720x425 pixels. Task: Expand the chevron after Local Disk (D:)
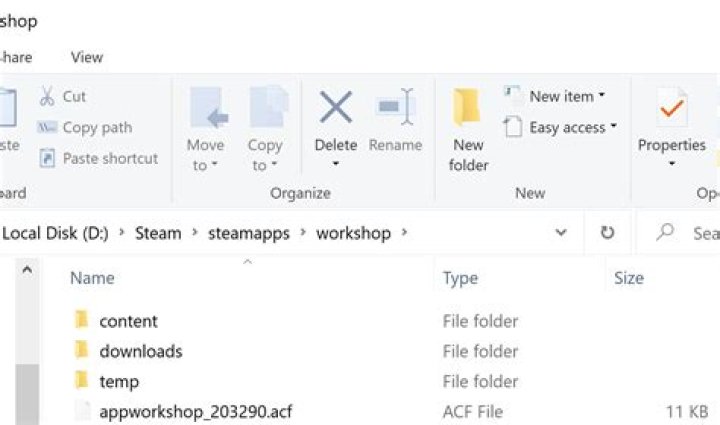pos(122,232)
